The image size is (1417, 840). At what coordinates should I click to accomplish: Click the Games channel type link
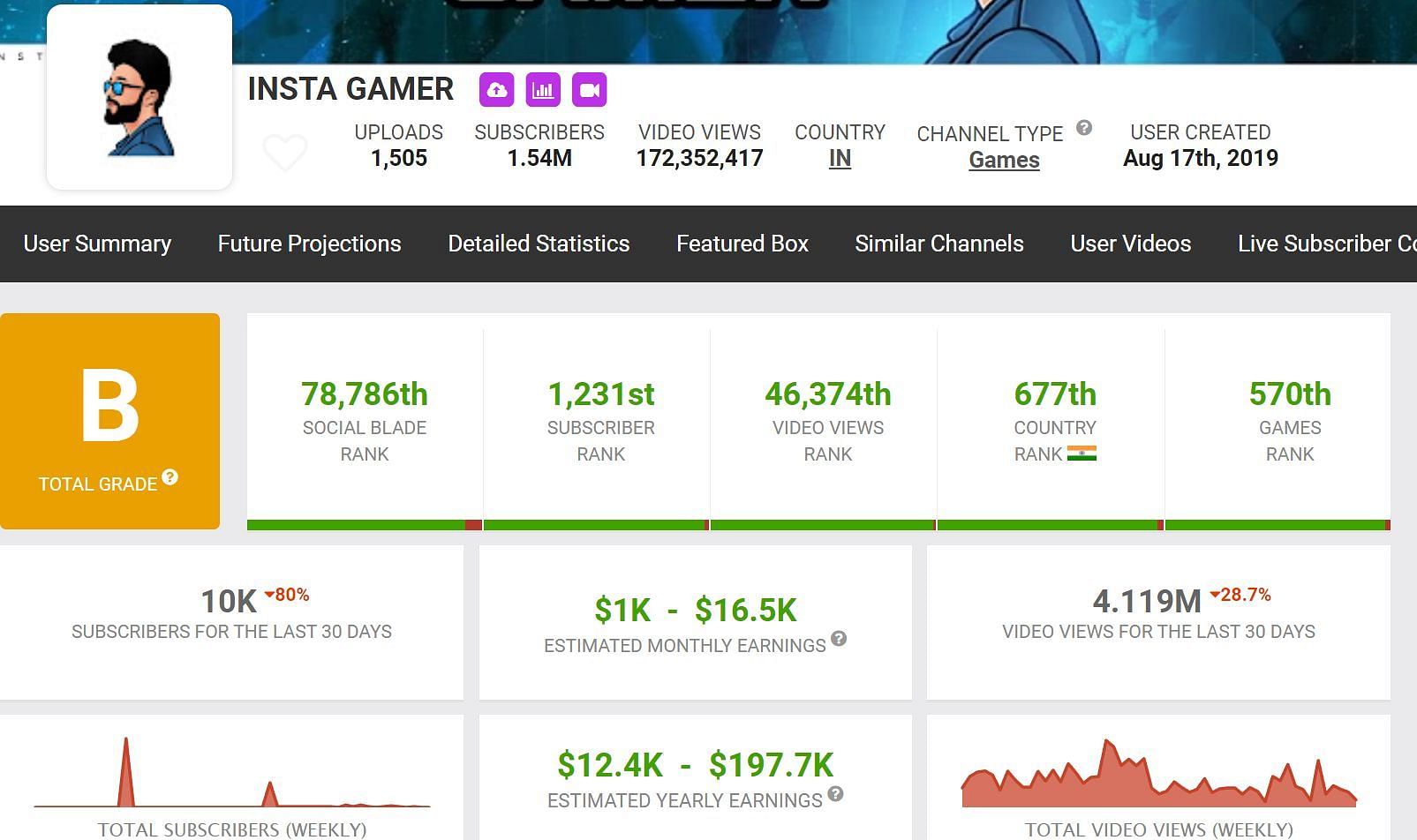[1004, 160]
